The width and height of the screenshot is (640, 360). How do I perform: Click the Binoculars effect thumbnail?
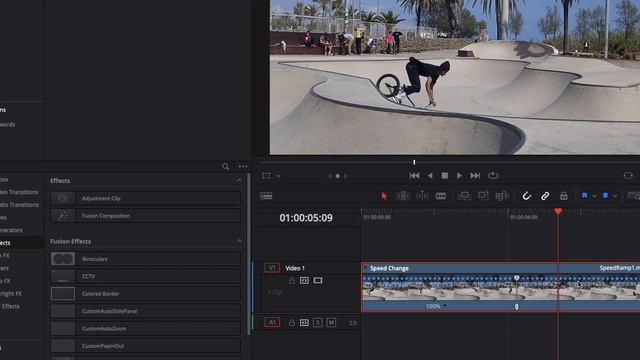coord(63,259)
